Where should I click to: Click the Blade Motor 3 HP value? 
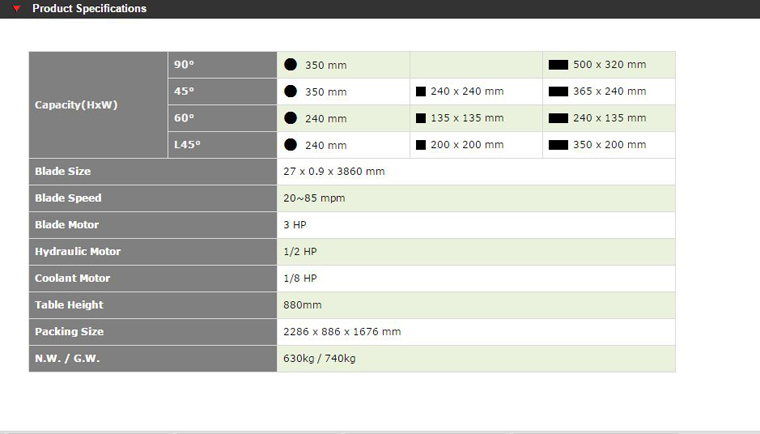[x=295, y=225]
